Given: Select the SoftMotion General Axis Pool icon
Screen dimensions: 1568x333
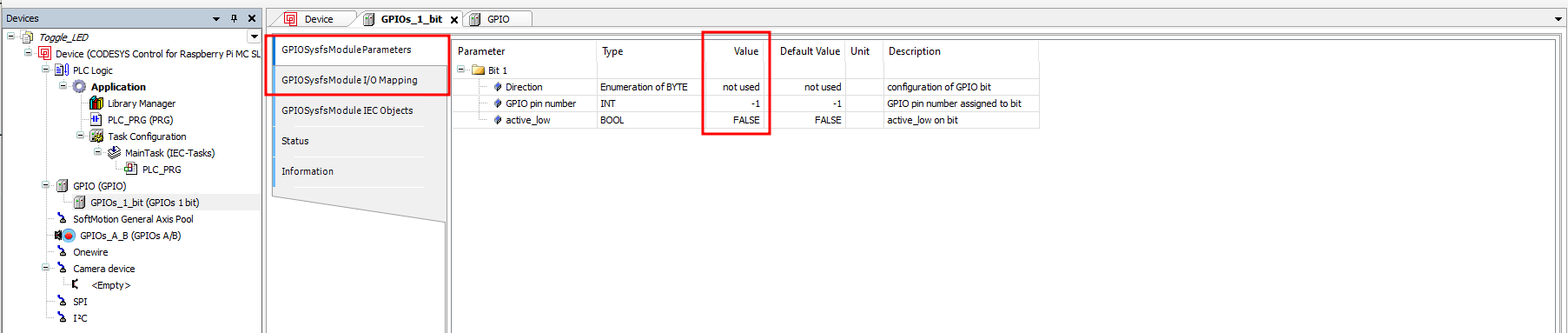Looking at the screenshot, I should click(62, 219).
